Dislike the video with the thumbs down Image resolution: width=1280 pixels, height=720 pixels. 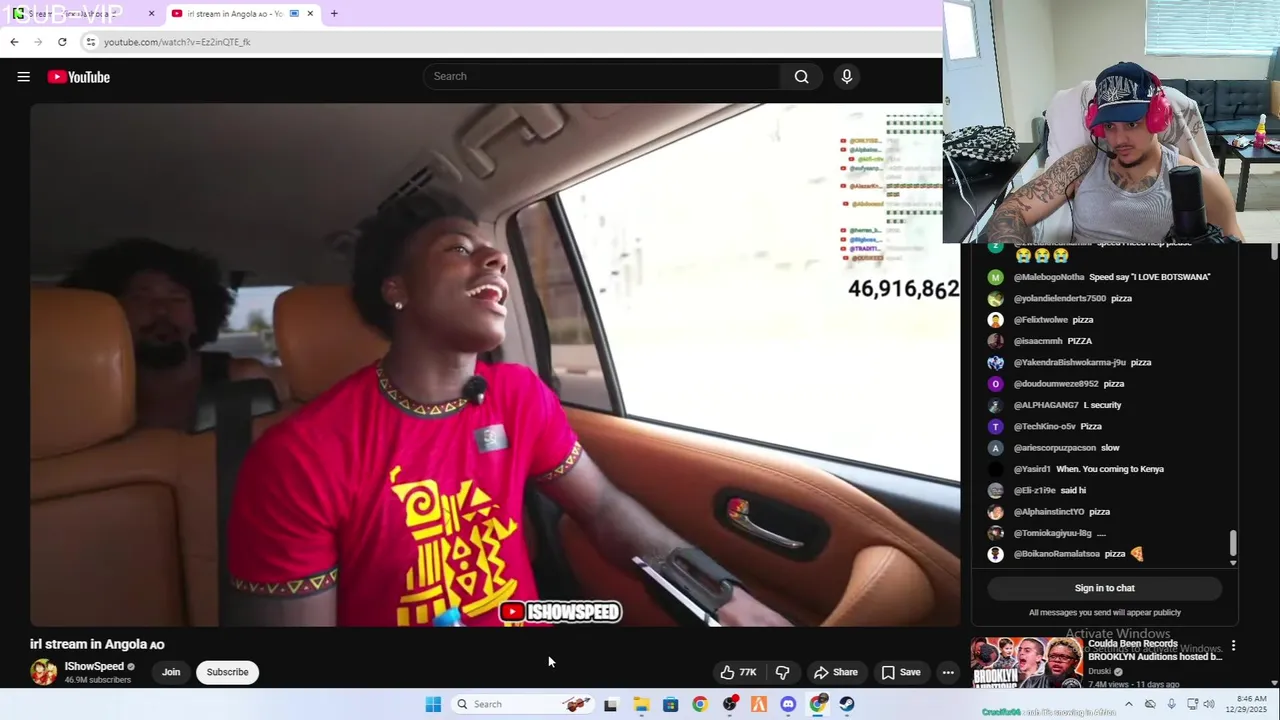click(783, 672)
